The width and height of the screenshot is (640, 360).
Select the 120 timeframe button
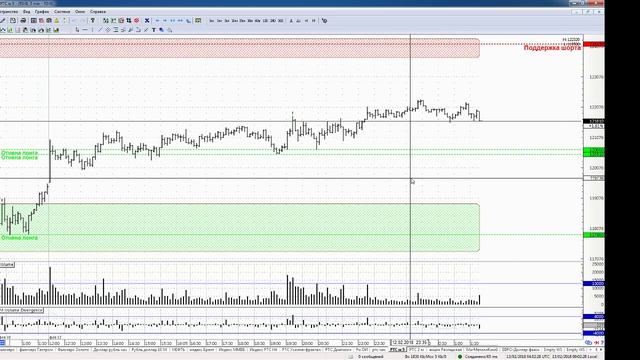(x=265, y=20)
